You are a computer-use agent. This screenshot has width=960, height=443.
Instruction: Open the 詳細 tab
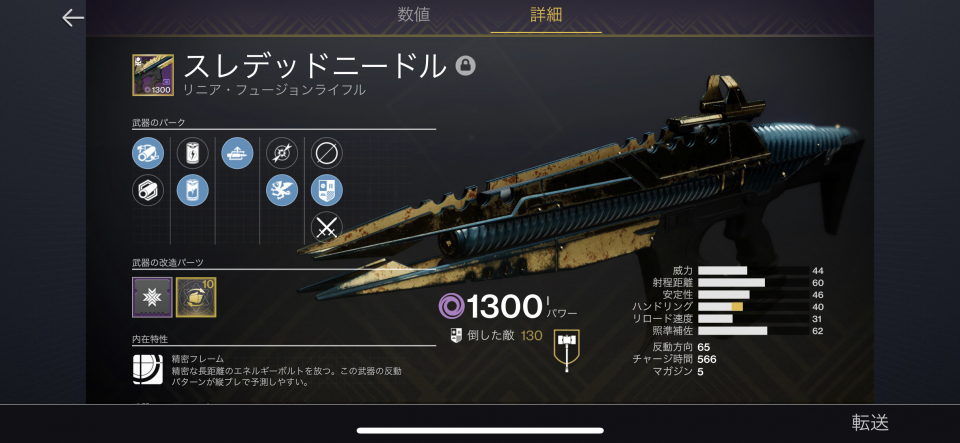click(546, 15)
